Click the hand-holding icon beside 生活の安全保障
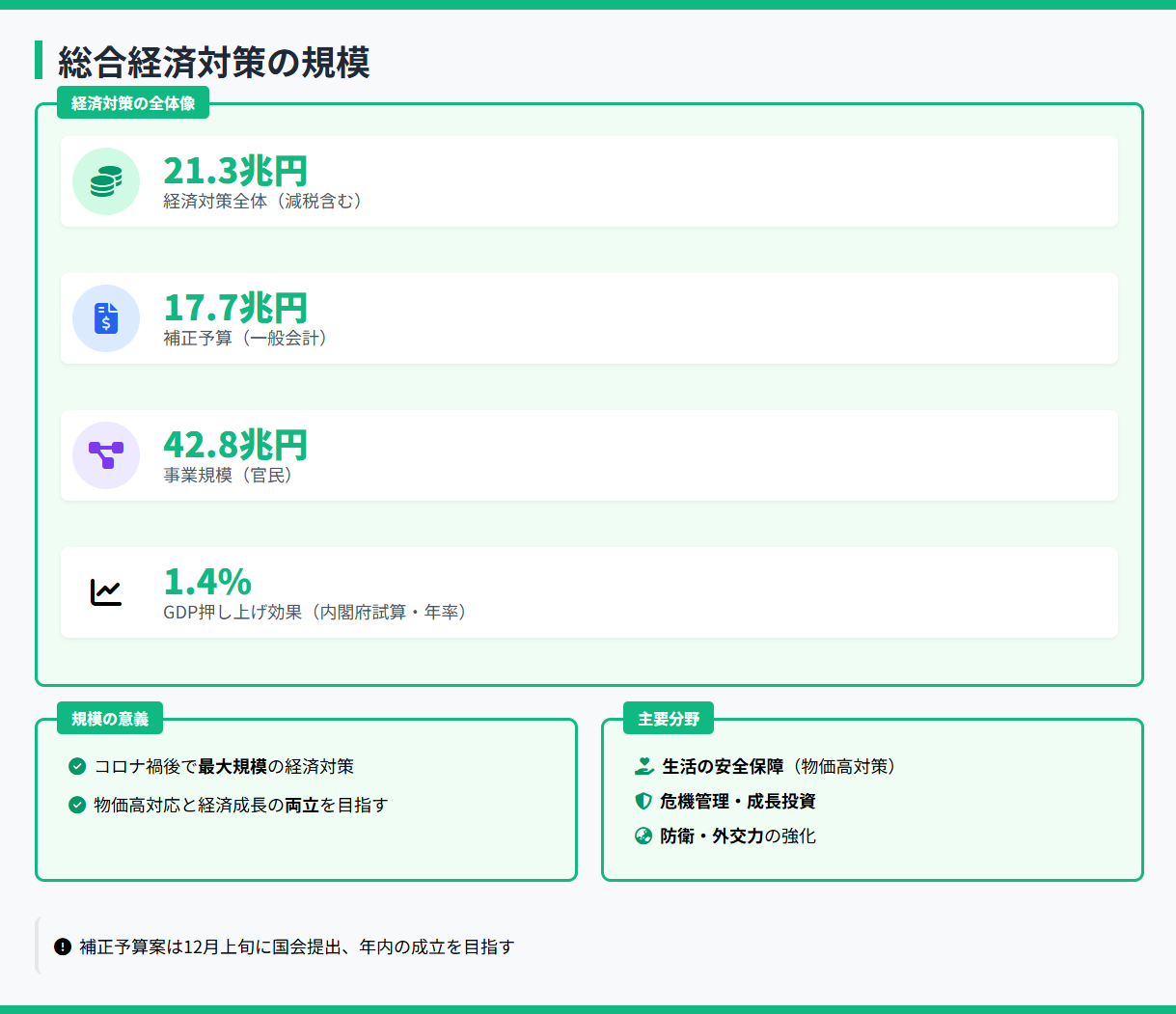The height and width of the screenshot is (1014, 1176). (644, 766)
